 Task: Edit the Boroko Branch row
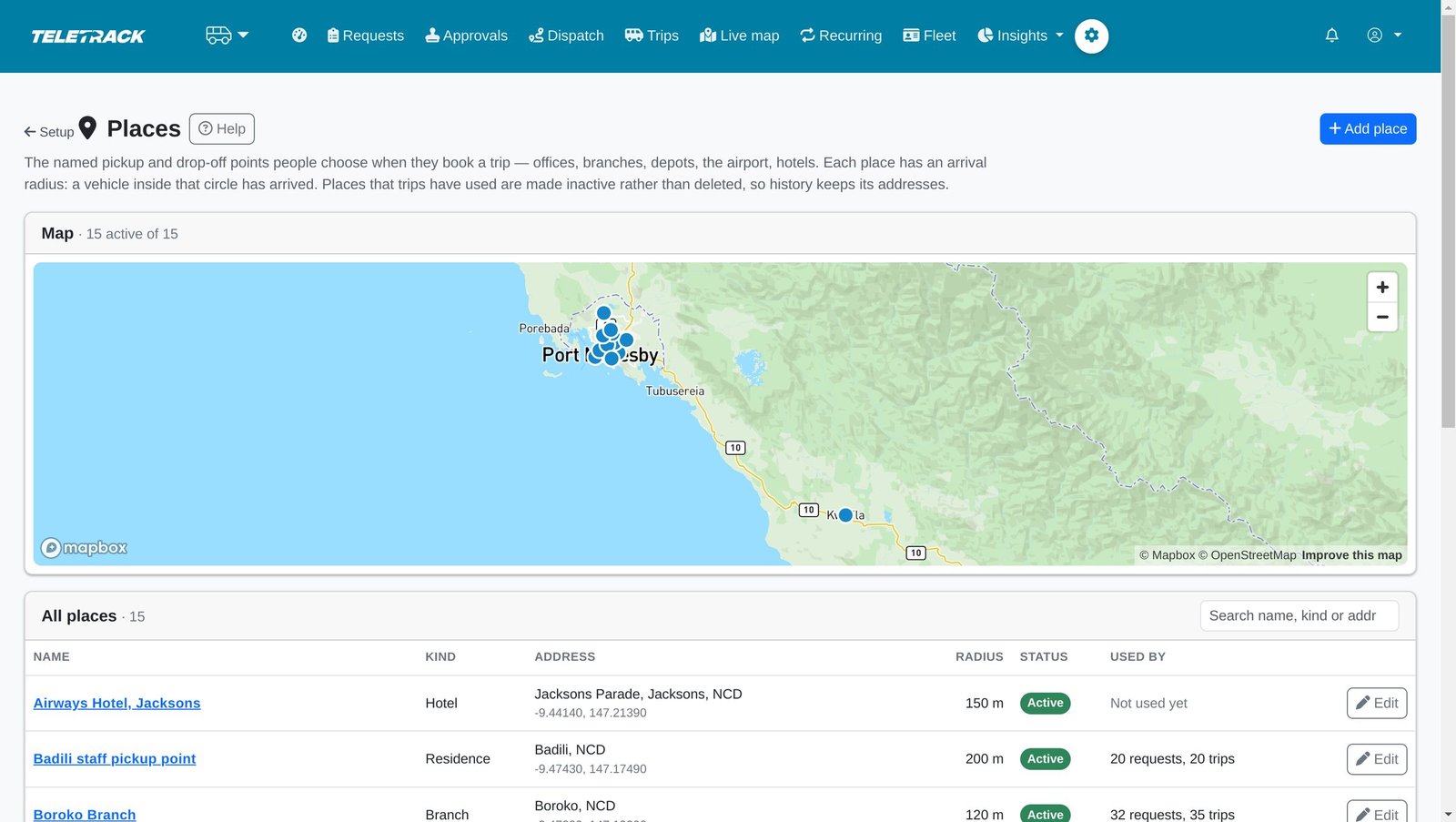(x=1377, y=811)
